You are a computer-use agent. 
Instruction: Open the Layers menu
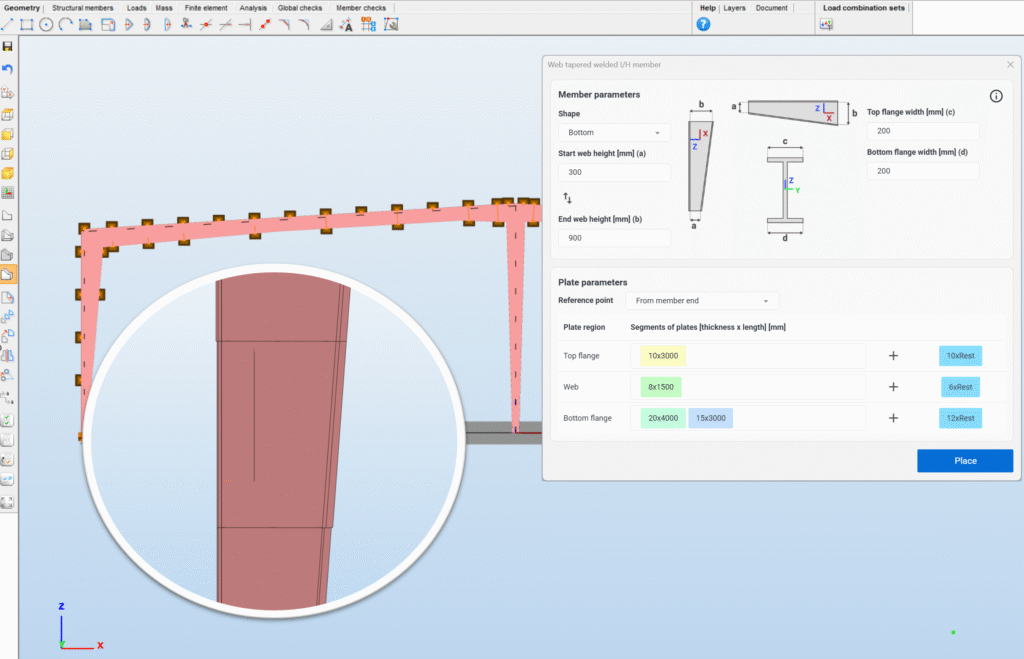[734, 7]
